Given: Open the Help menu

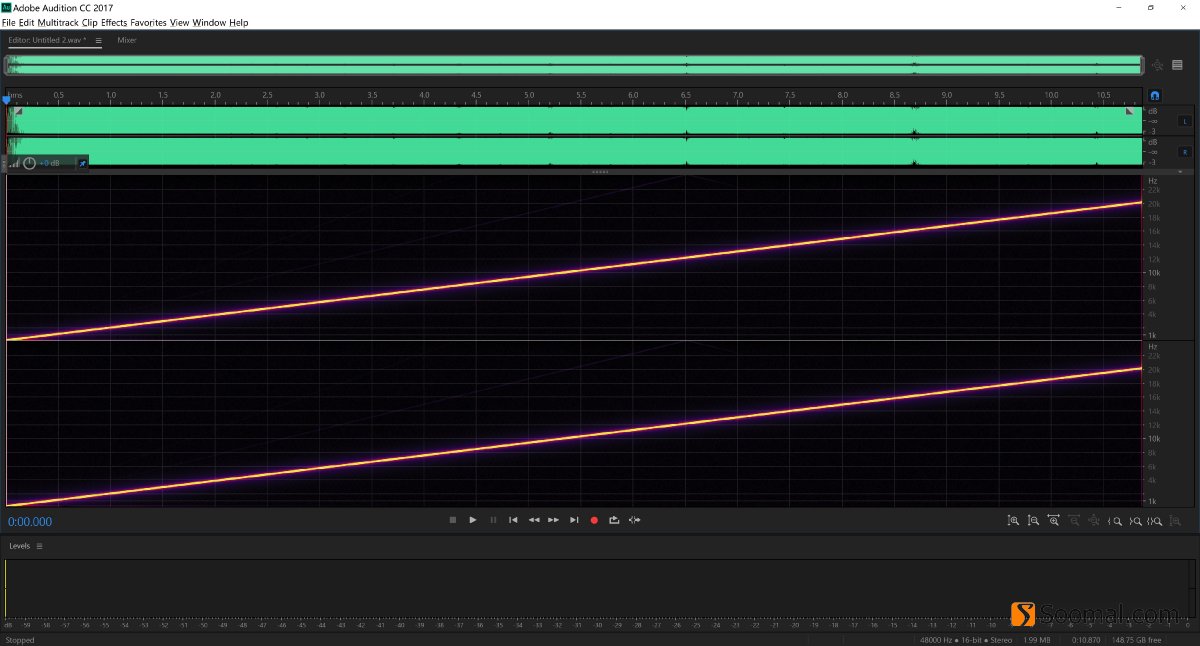Looking at the screenshot, I should click(x=239, y=22).
